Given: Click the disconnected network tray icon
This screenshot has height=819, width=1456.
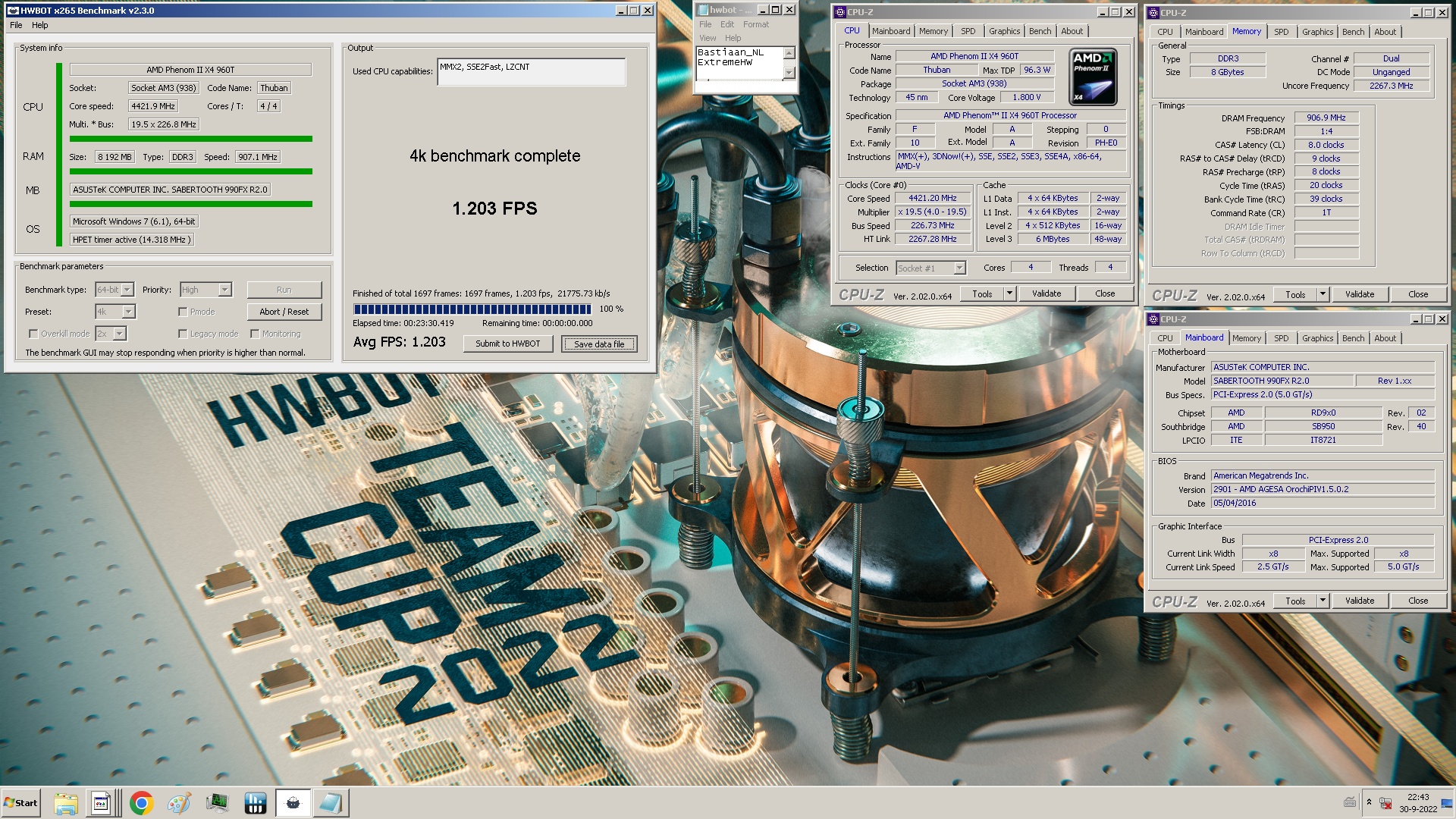Looking at the screenshot, I should [1385, 803].
